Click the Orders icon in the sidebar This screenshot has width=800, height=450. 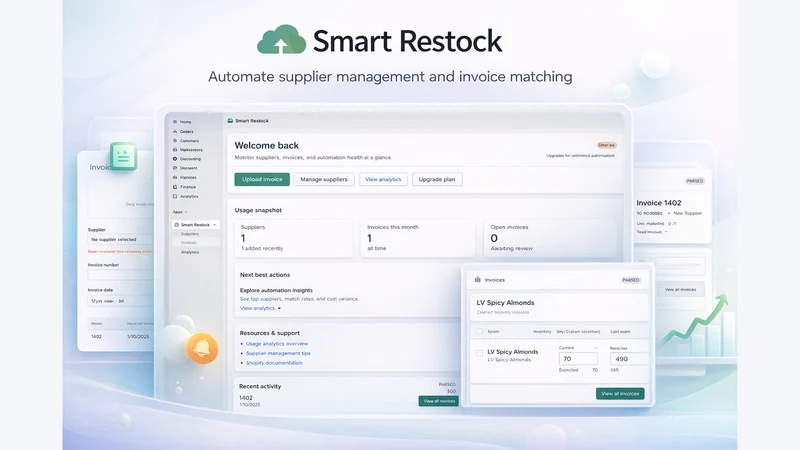point(175,132)
